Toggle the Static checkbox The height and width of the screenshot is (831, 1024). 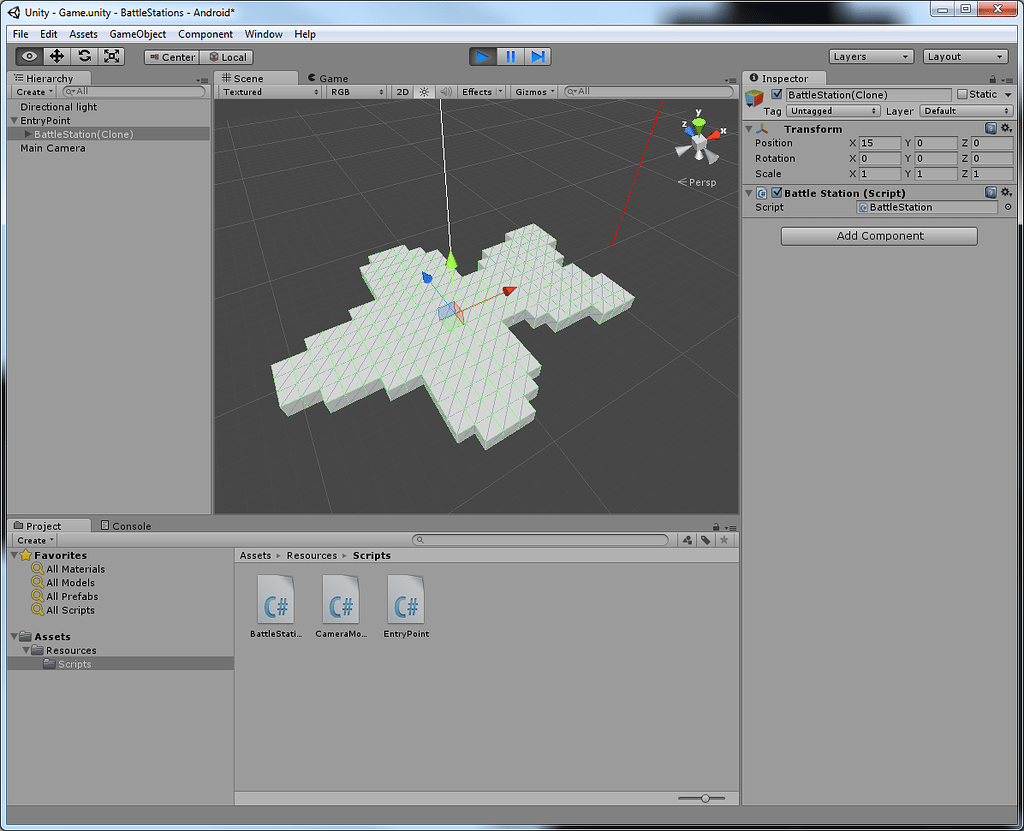pos(962,95)
